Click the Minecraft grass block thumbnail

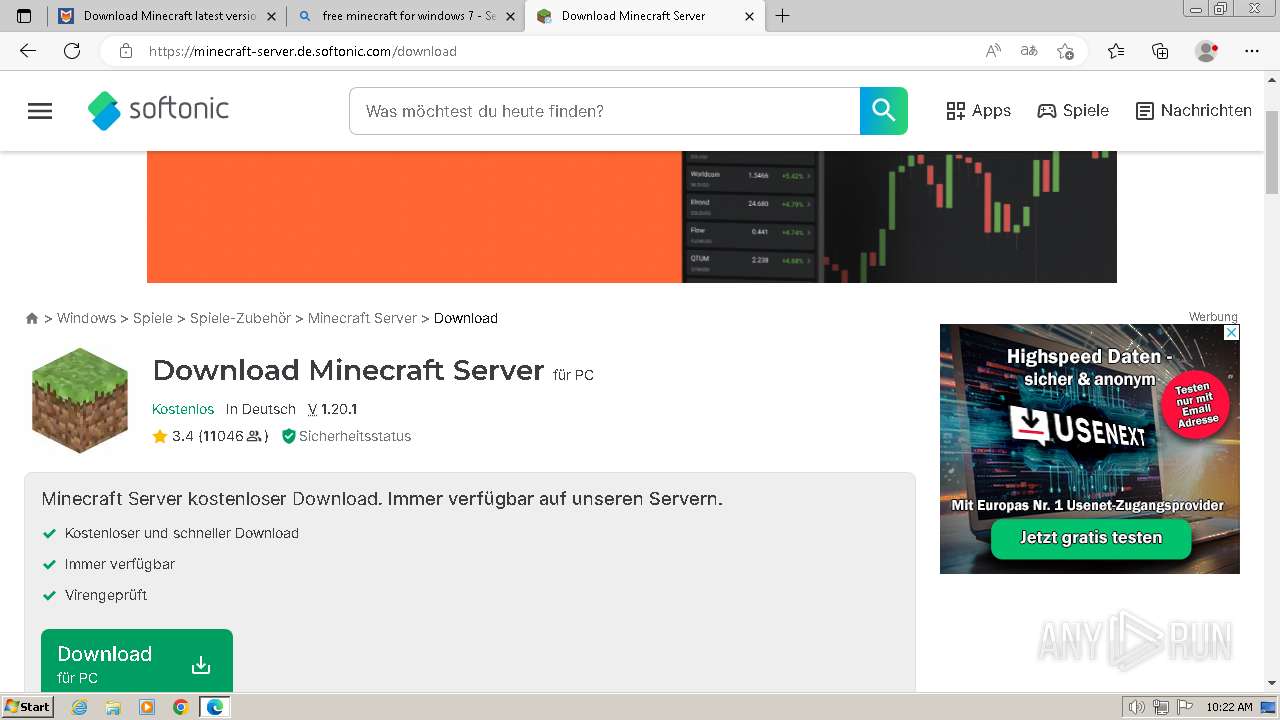coord(80,400)
